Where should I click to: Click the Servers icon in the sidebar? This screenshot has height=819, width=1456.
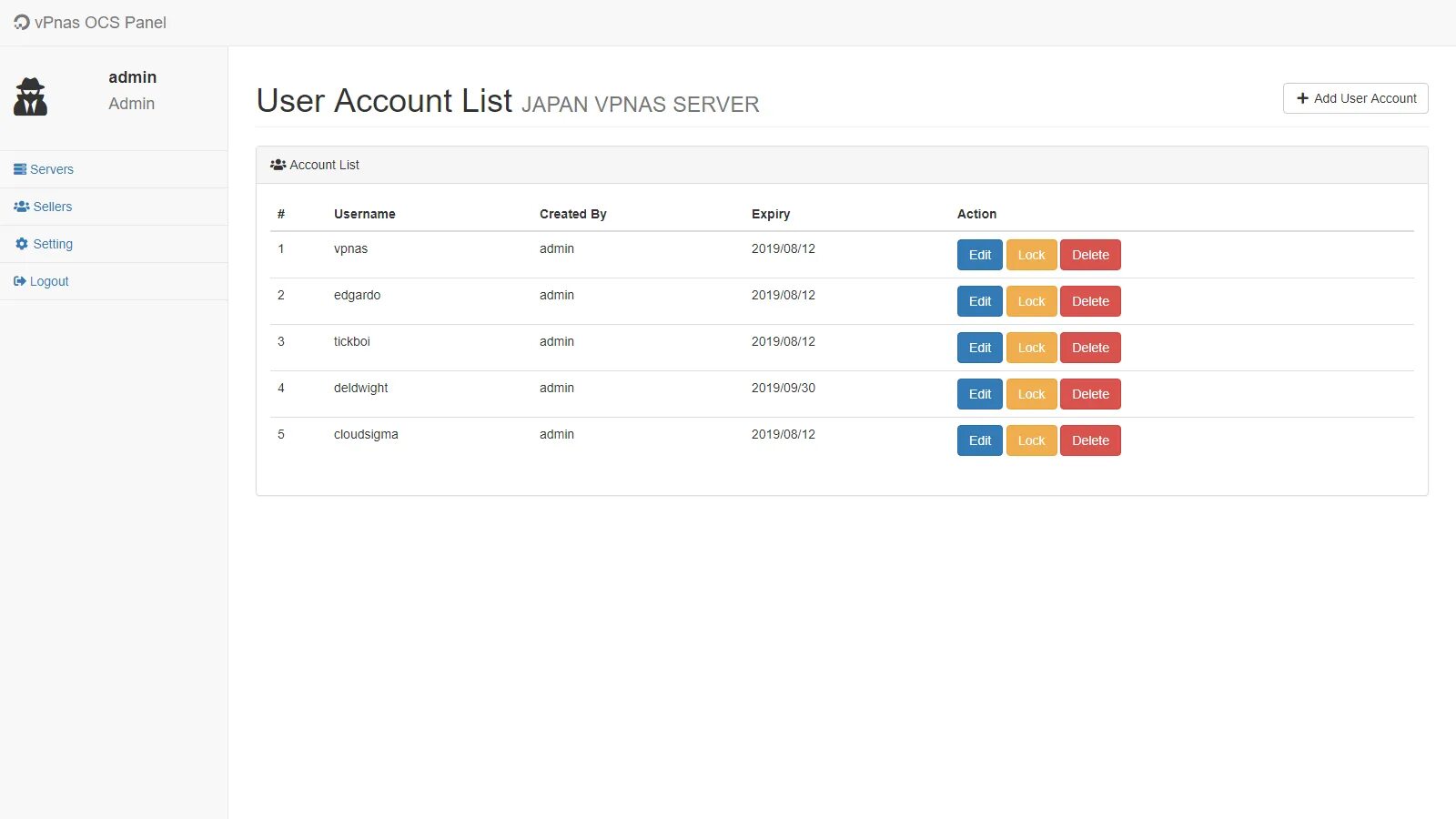20,169
